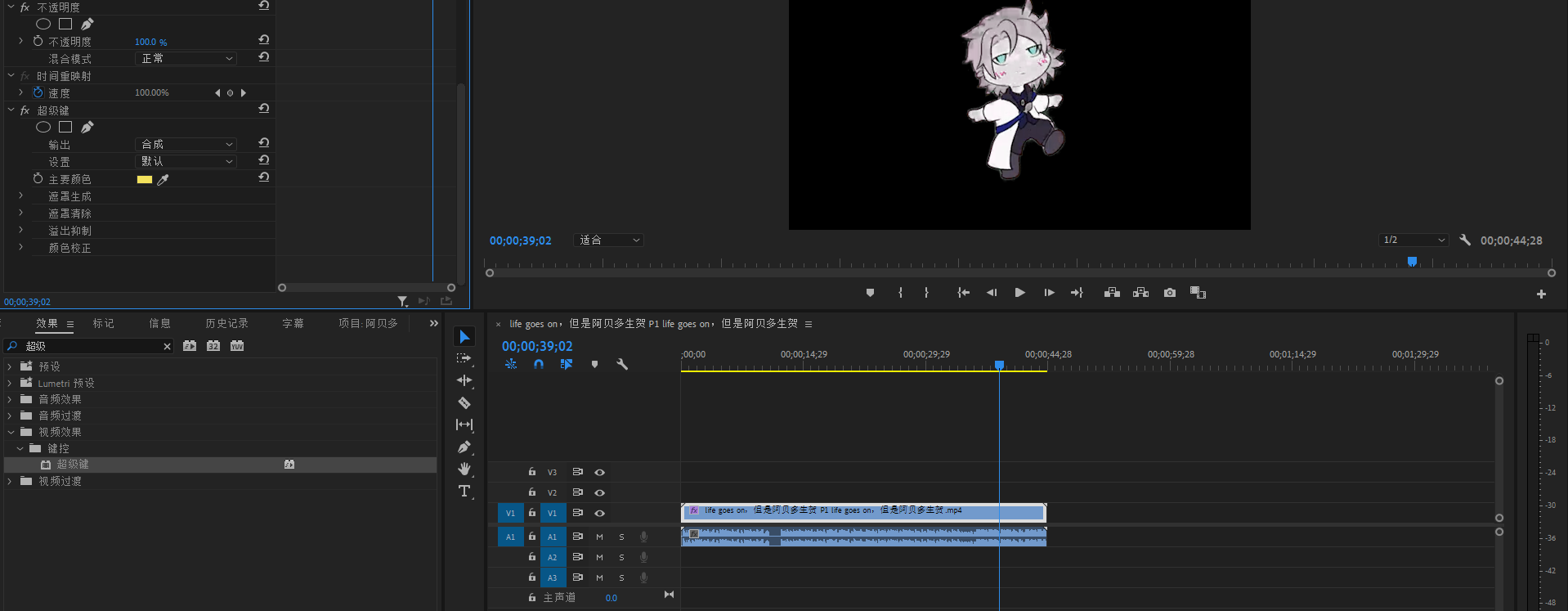Export frame with camera icon
The height and width of the screenshot is (611, 1568).
pos(1170,293)
